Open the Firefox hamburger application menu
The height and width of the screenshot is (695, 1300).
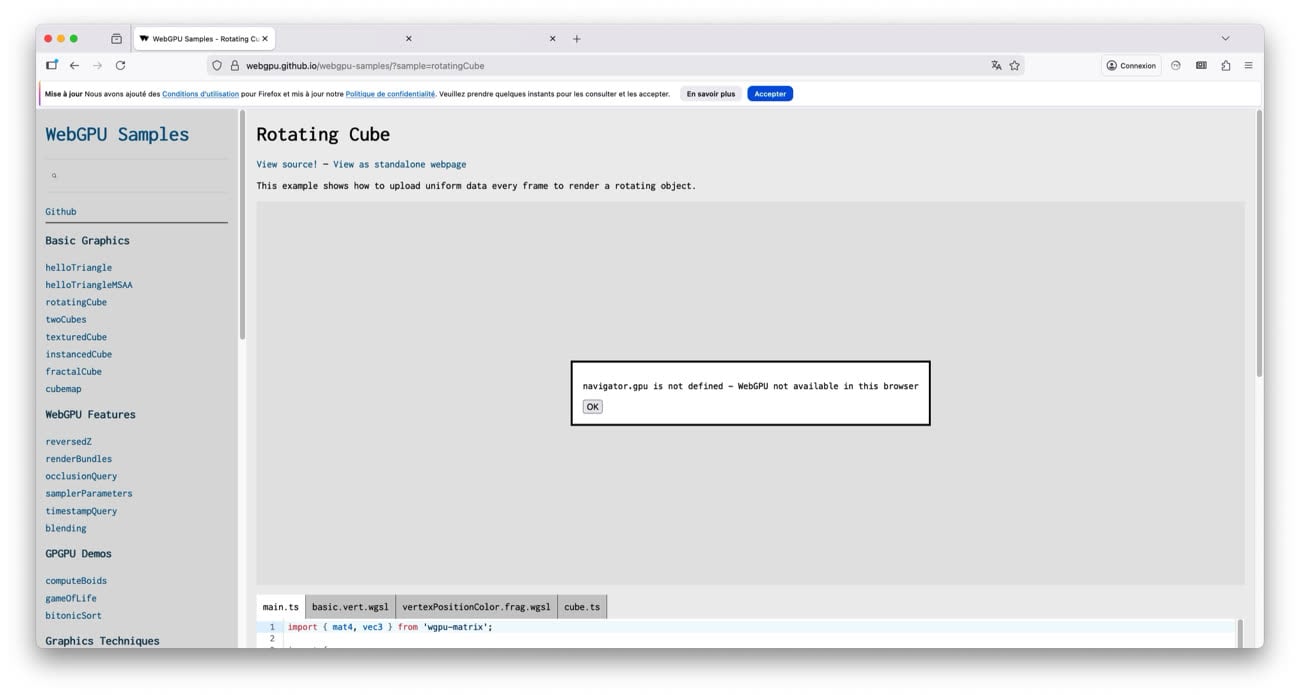click(x=1248, y=66)
